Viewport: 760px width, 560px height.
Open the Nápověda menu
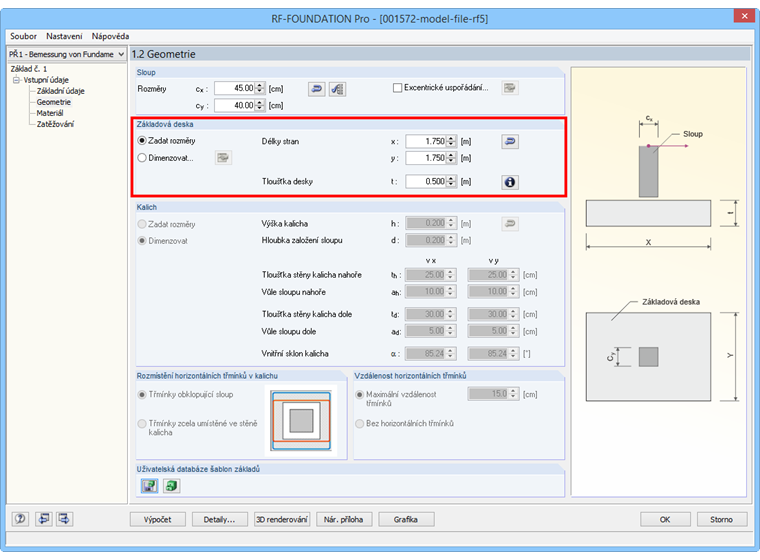click(x=110, y=36)
